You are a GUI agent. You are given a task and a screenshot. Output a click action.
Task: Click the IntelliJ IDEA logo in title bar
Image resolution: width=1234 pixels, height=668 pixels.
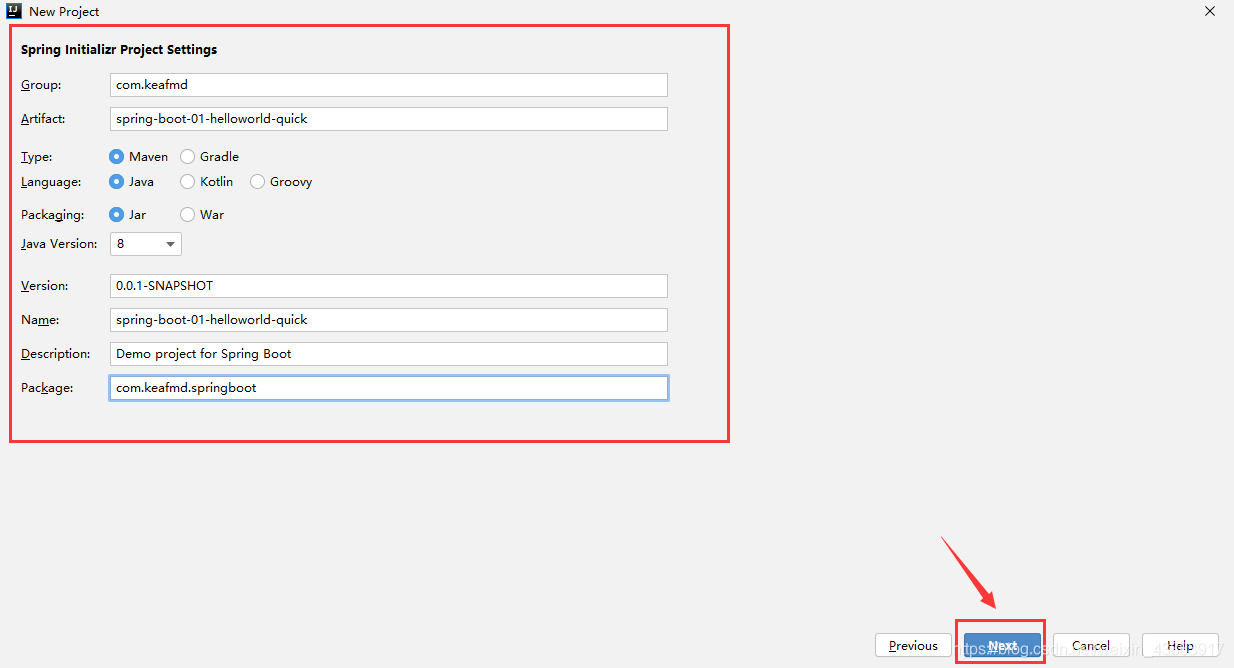click(14, 11)
